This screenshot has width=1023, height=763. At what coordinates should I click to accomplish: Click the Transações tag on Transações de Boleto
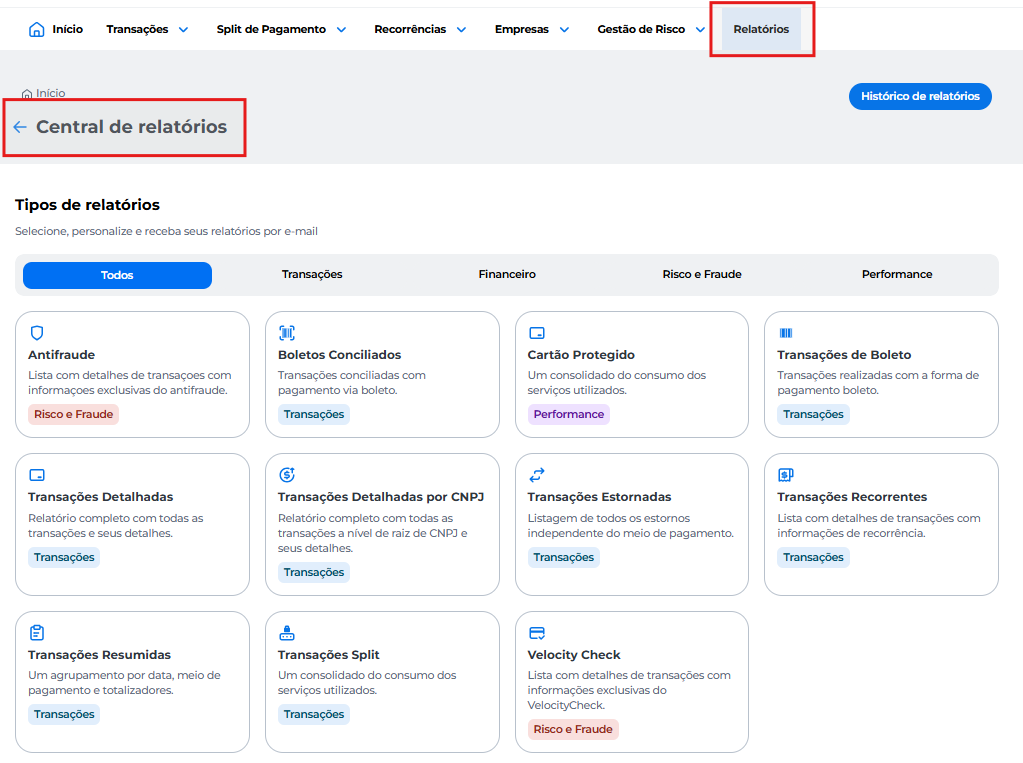813,414
